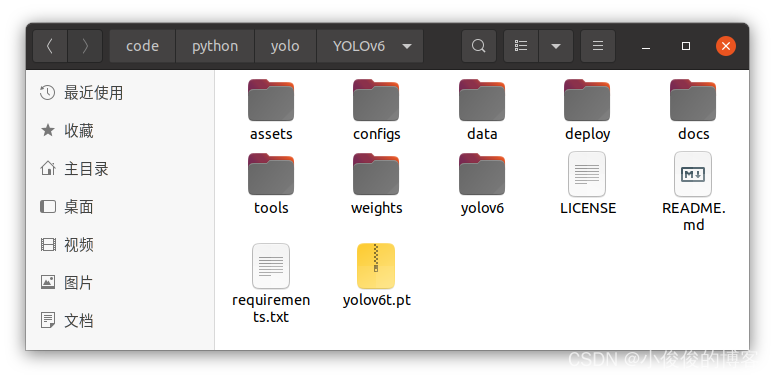Navigate to the python breadcrumb
The width and height of the screenshot is (775, 379).
215,46
